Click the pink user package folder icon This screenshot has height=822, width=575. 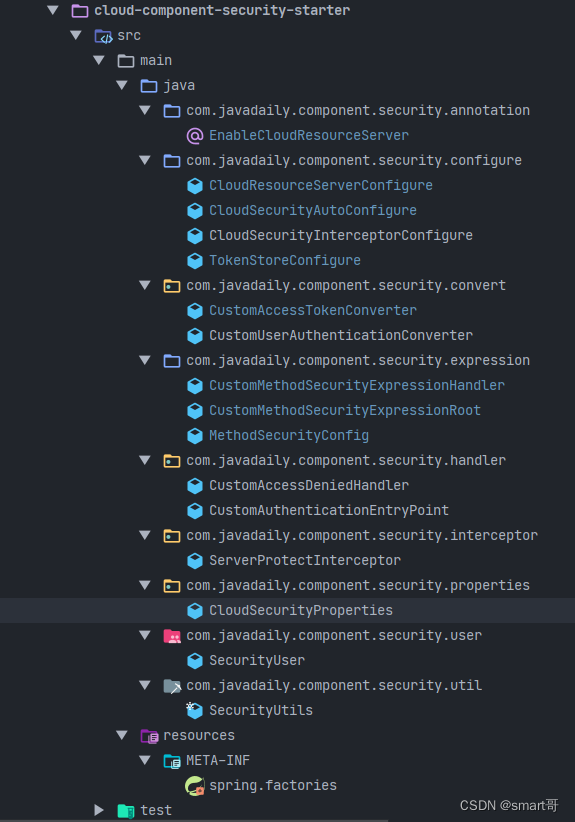coord(172,636)
